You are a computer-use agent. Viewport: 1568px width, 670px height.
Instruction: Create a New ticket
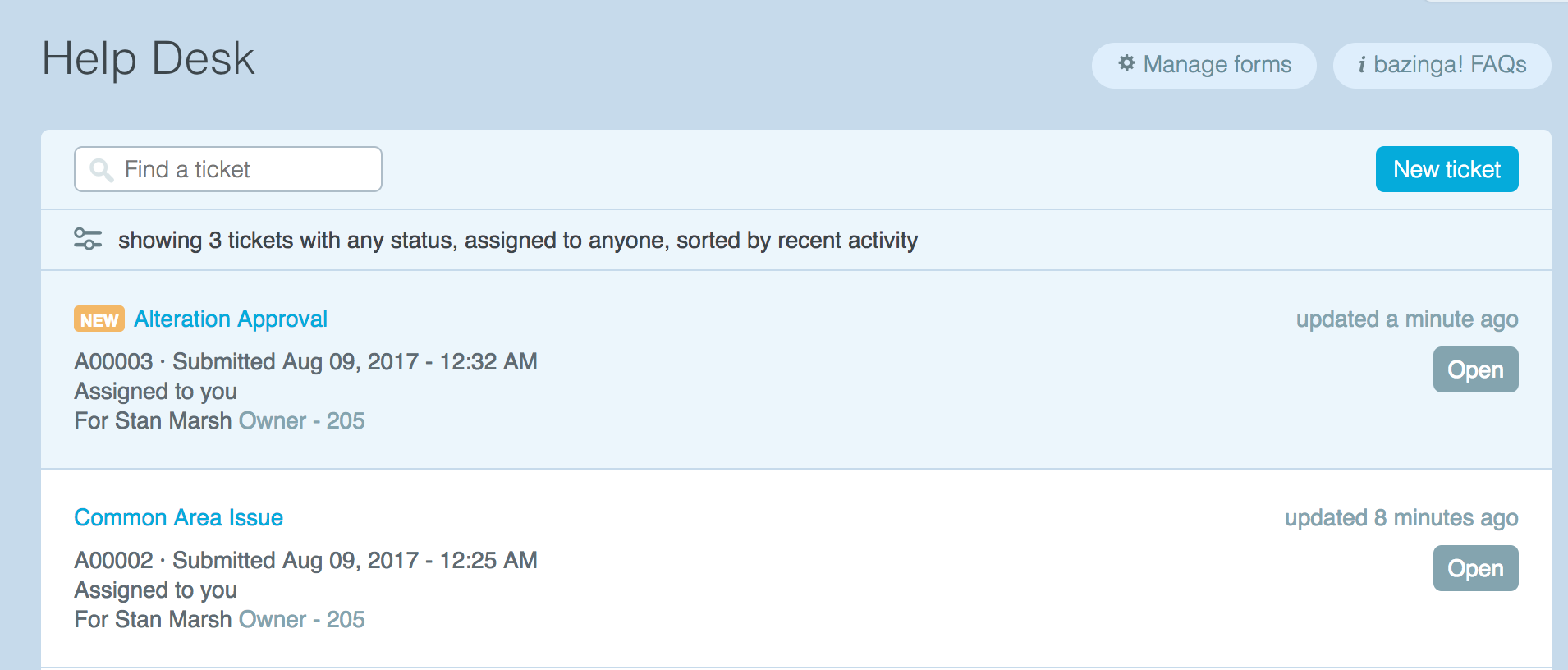1447,169
